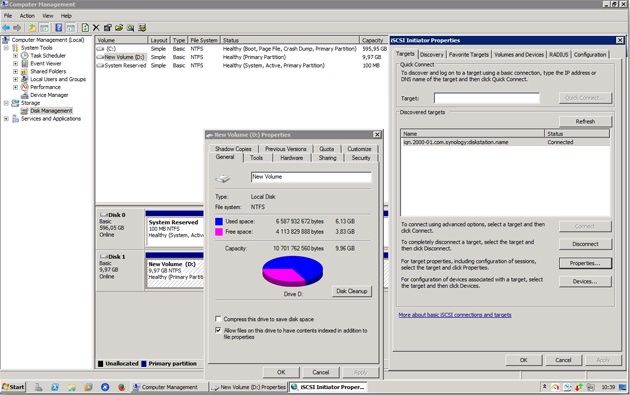Open the Help menu

point(66,16)
